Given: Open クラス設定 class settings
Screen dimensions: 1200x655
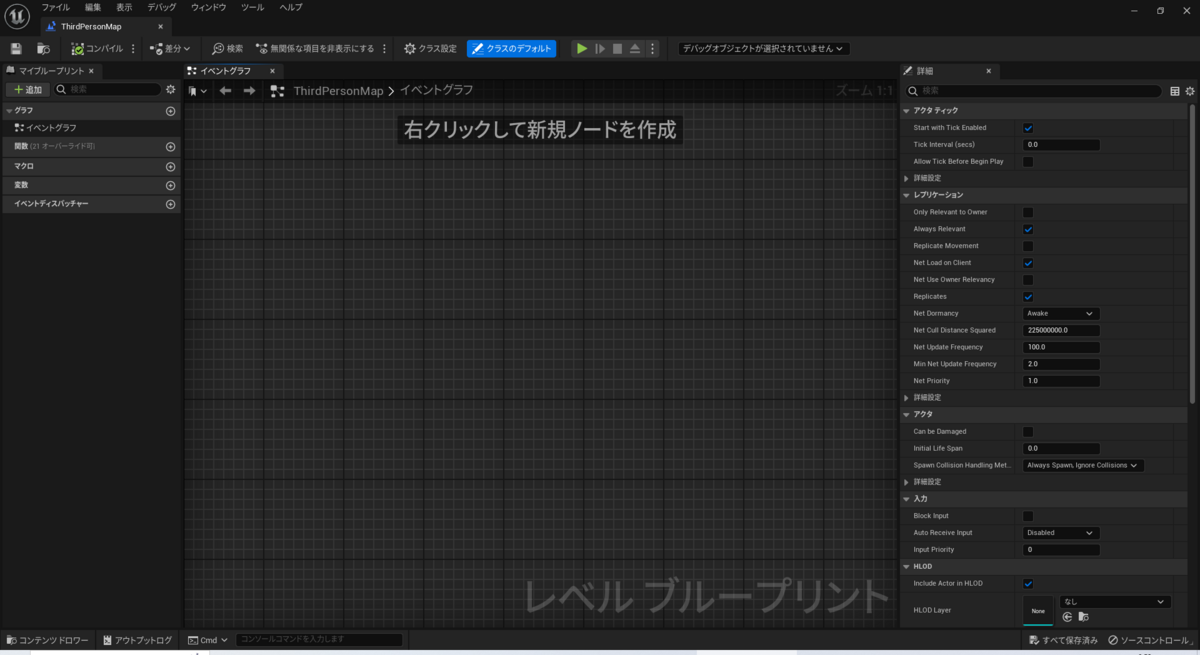Looking at the screenshot, I should coord(430,48).
